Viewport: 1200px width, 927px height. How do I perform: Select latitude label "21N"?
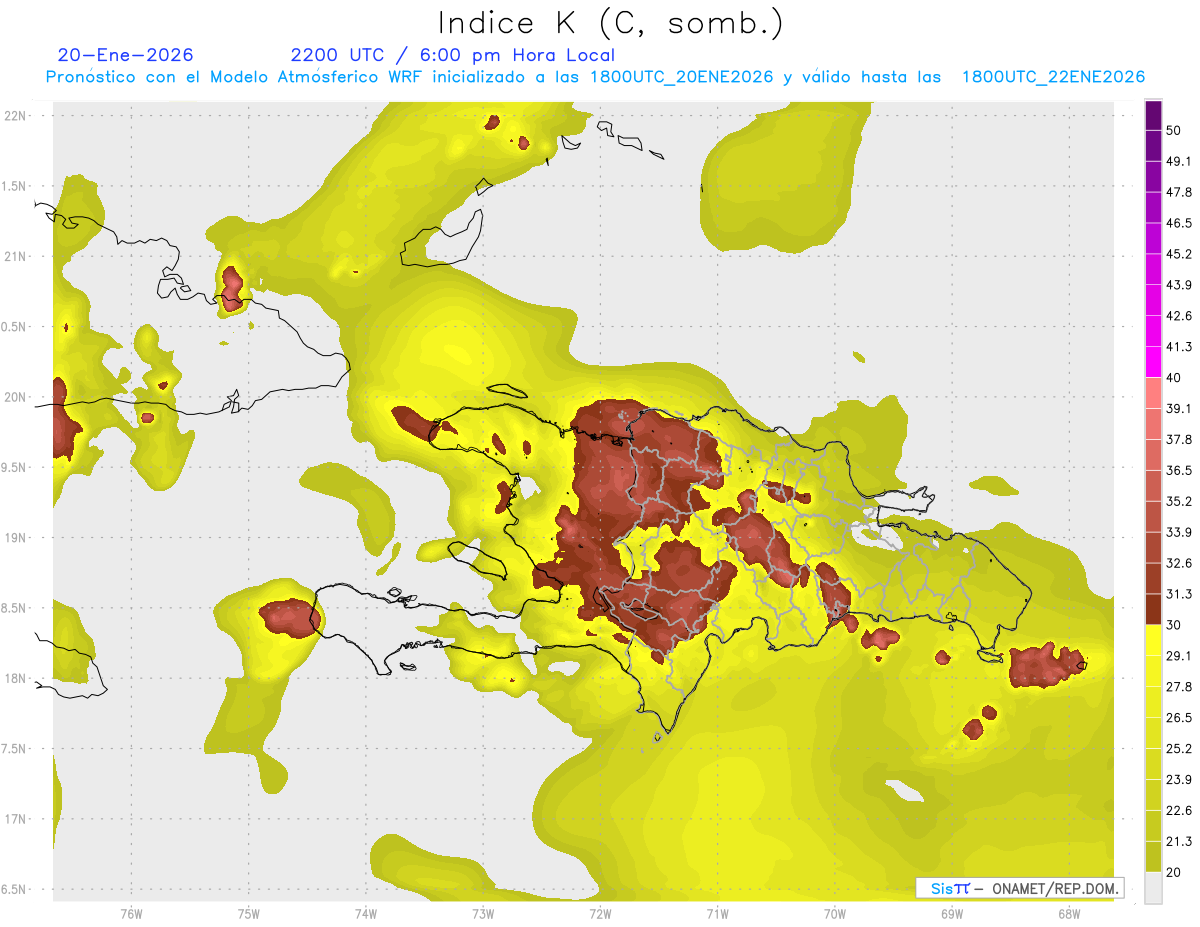point(17,257)
